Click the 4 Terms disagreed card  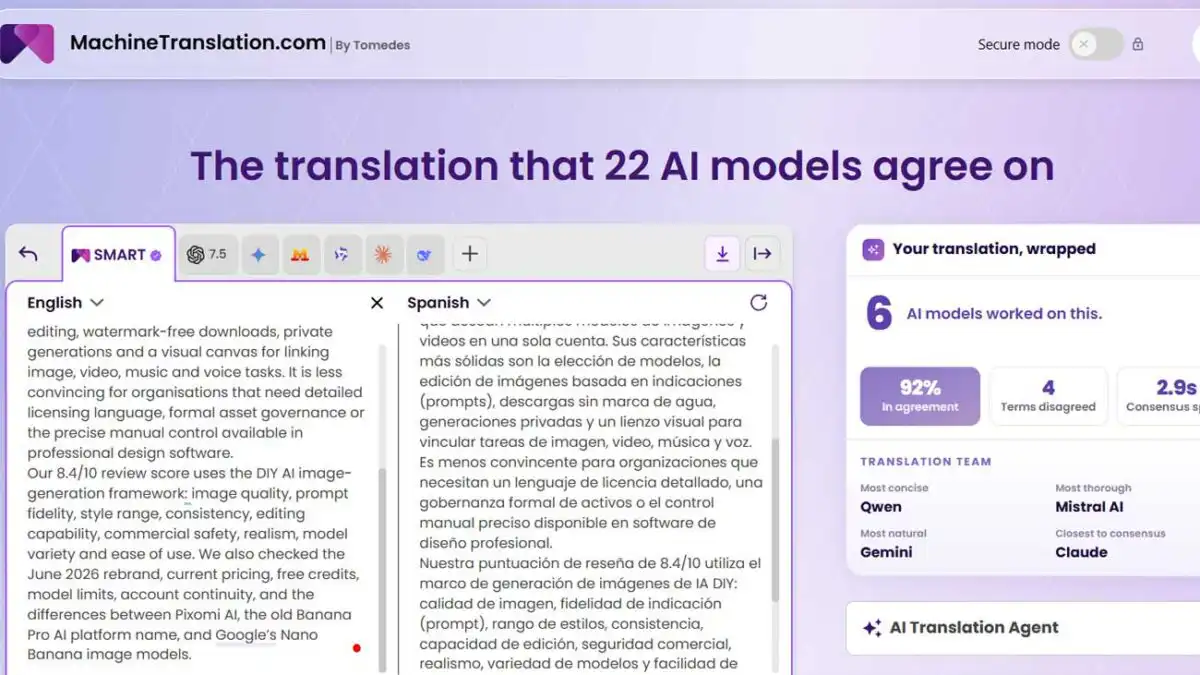point(1048,396)
